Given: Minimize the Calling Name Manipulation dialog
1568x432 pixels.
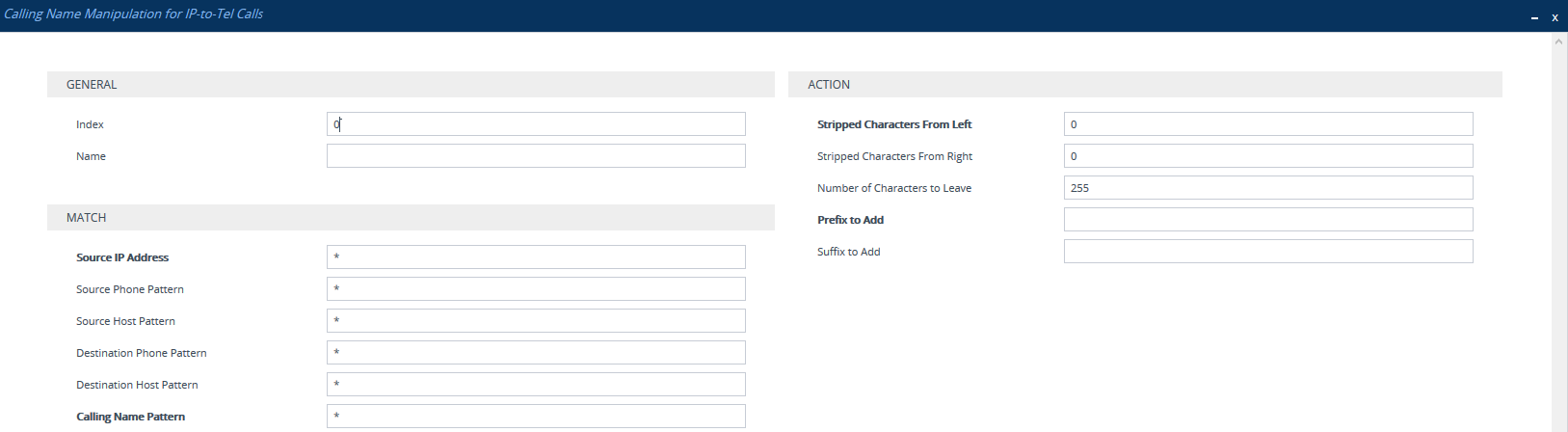Looking at the screenshot, I should click(1534, 17).
